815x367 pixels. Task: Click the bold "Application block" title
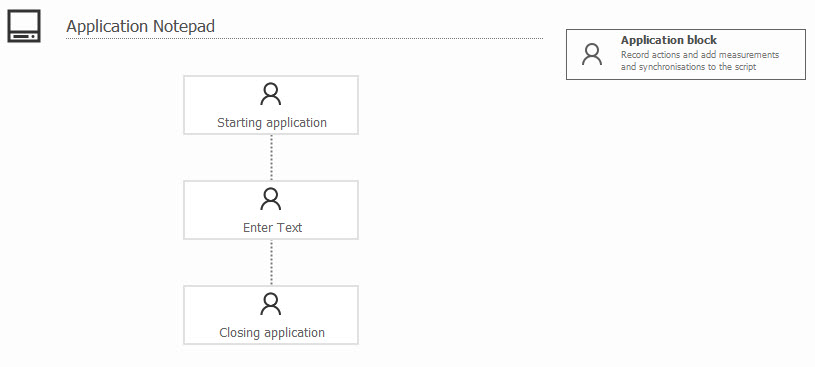(x=668, y=40)
